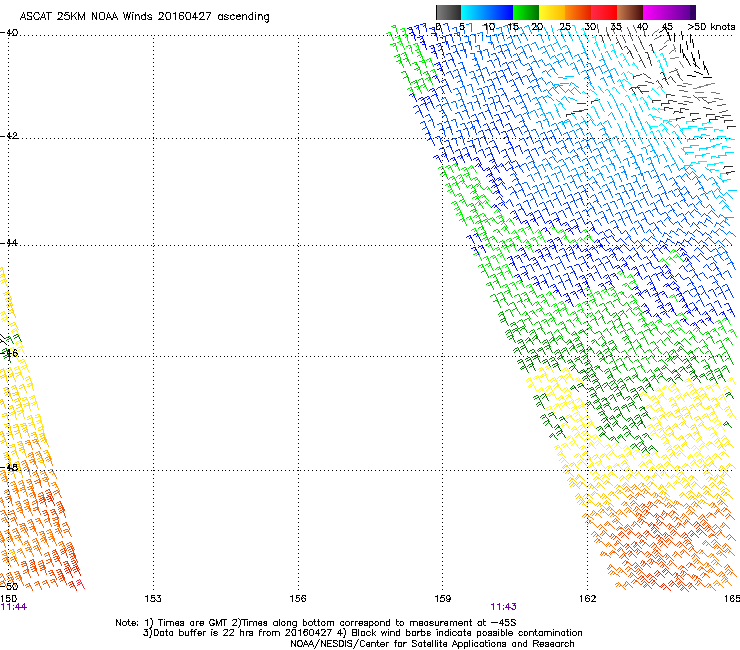This screenshot has height=650, width=740.
Task: Select the yellow 20-25 knots color bar segment
Action: (x=552, y=12)
